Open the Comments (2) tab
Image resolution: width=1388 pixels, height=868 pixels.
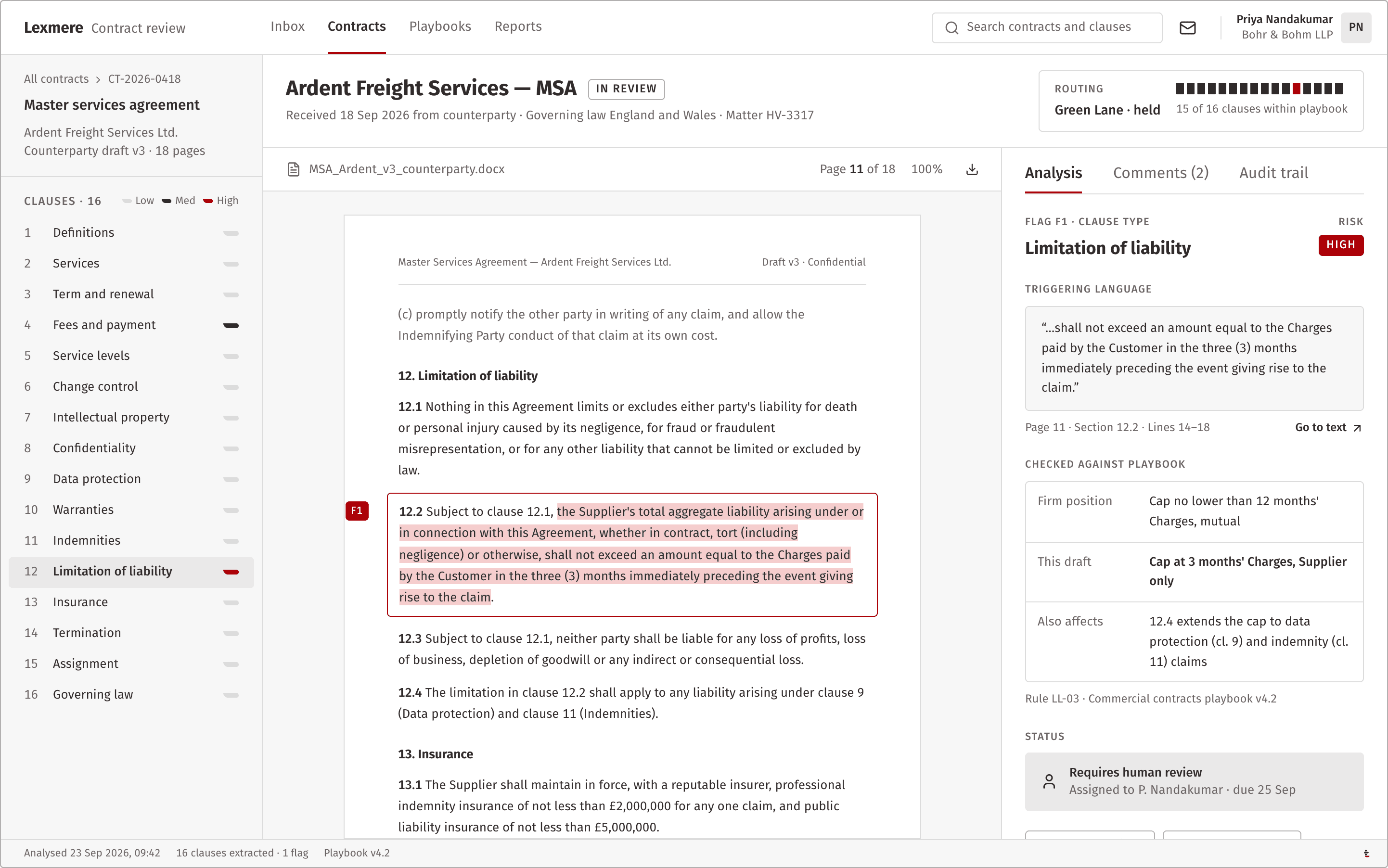pos(1160,173)
